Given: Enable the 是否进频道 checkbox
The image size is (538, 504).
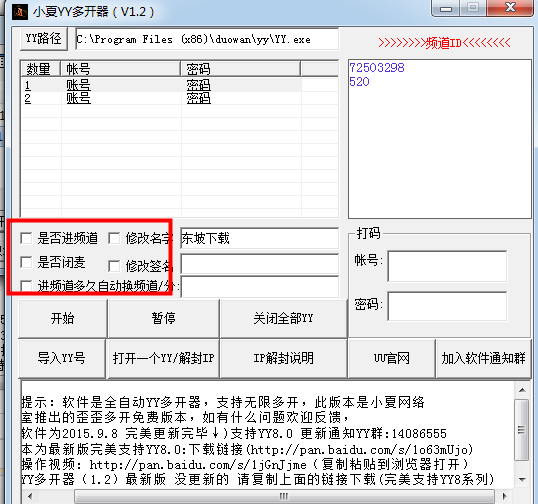Looking at the screenshot, I should [26, 238].
